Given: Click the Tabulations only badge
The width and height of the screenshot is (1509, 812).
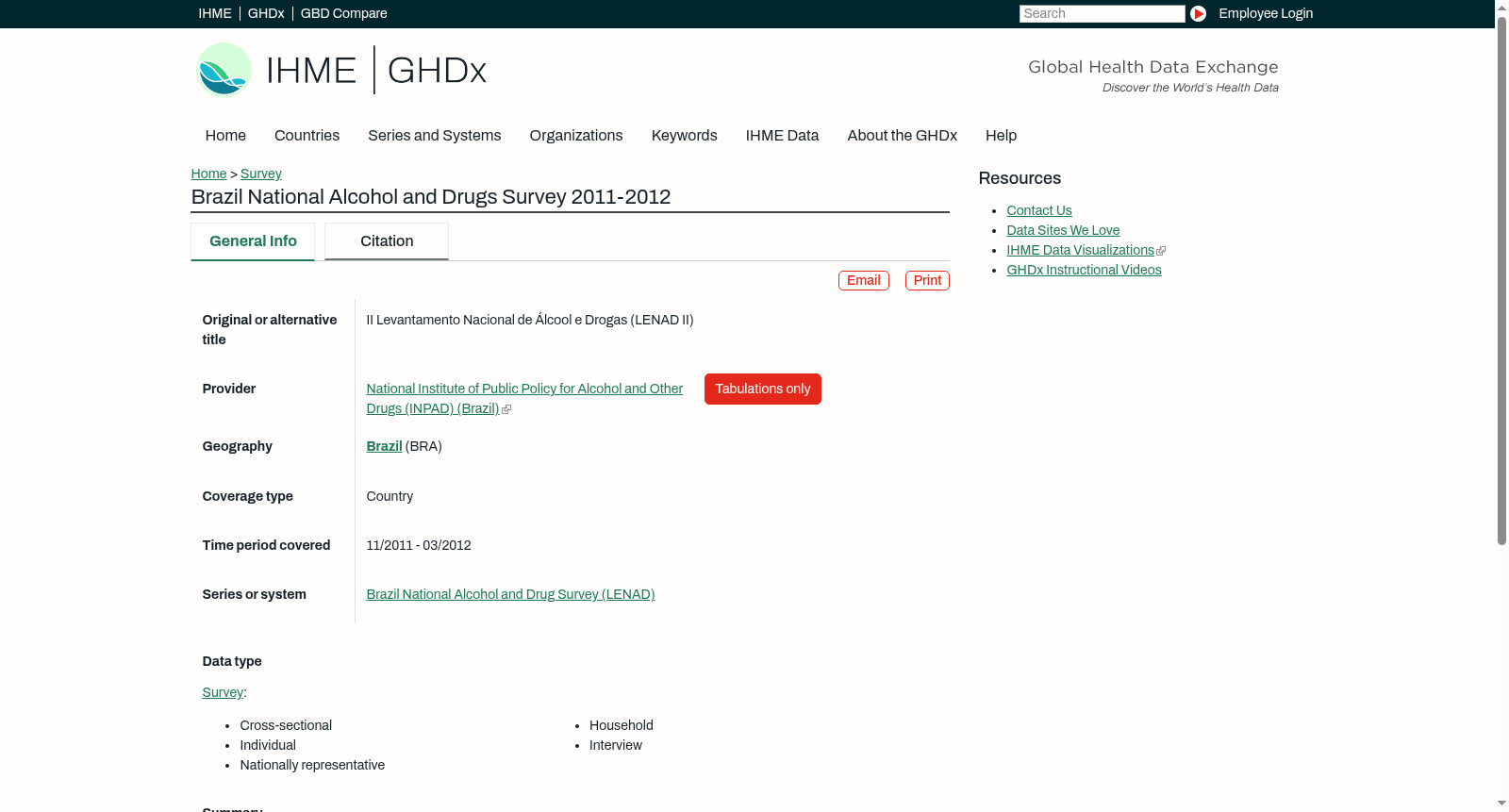Looking at the screenshot, I should [762, 389].
